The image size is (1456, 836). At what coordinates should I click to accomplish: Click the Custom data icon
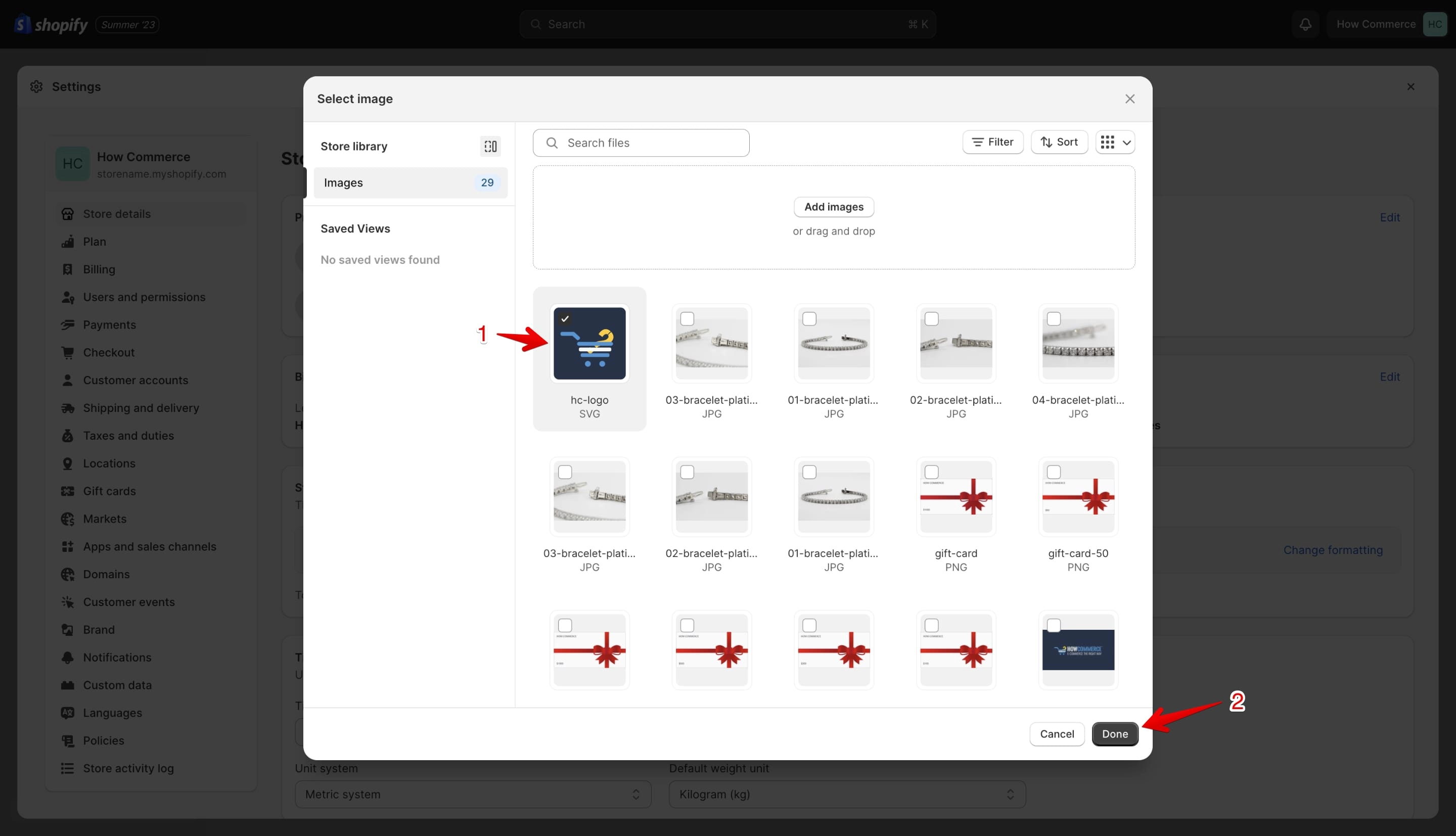pos(68,685)
